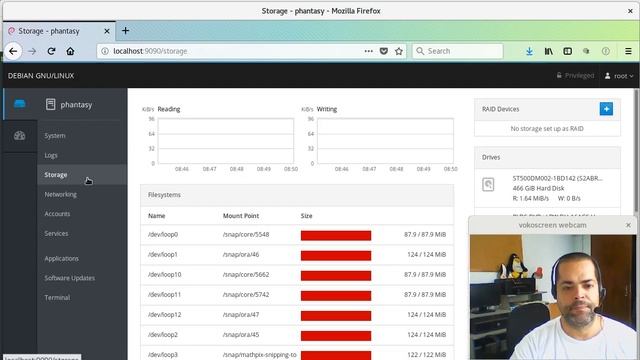Select Storage in the sidebar
This screenshot has width=640, height=360.
click(x=82, y=175)
